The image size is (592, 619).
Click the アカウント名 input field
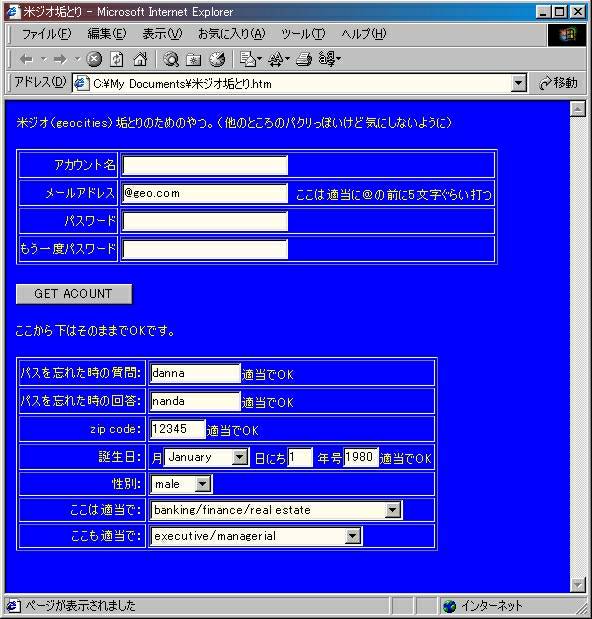tap(205, 165)
